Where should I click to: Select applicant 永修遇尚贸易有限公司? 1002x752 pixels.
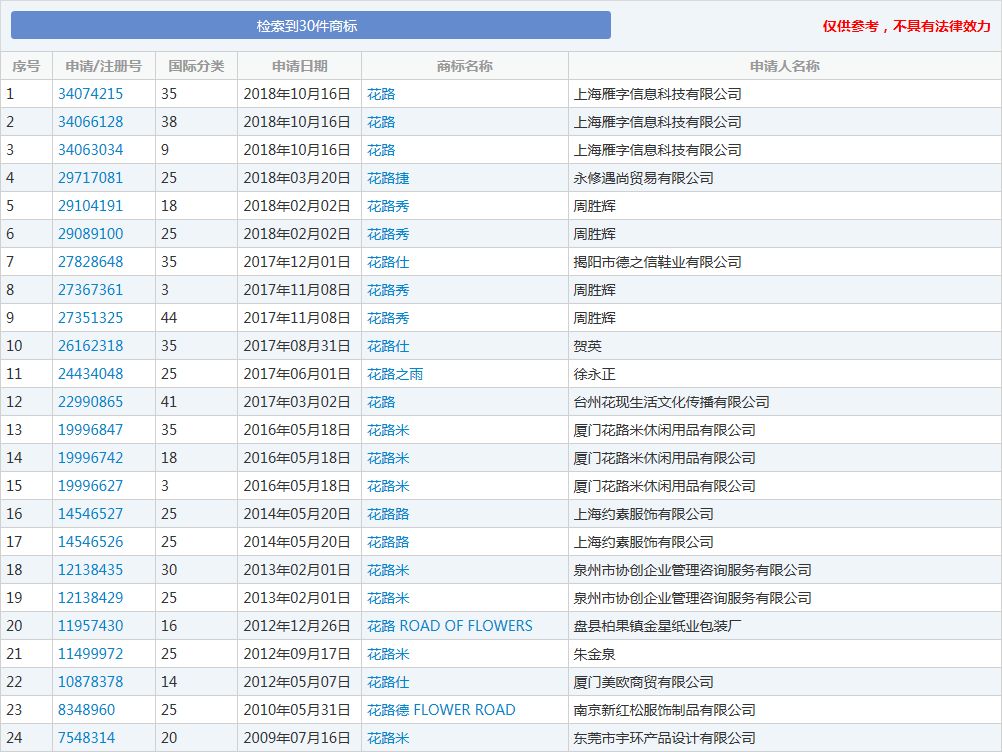coord(643,178)
